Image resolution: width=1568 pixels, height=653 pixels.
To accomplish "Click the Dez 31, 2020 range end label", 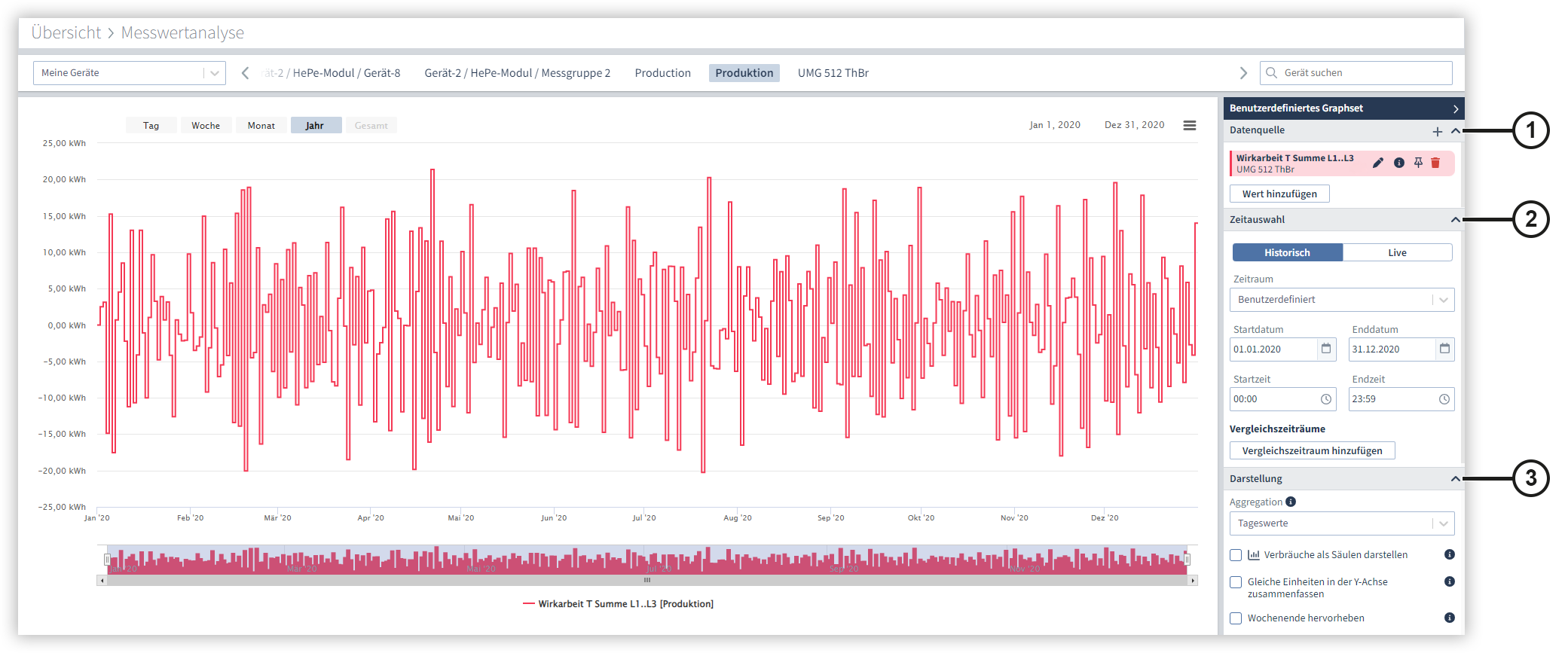I will pos(1135,125).
